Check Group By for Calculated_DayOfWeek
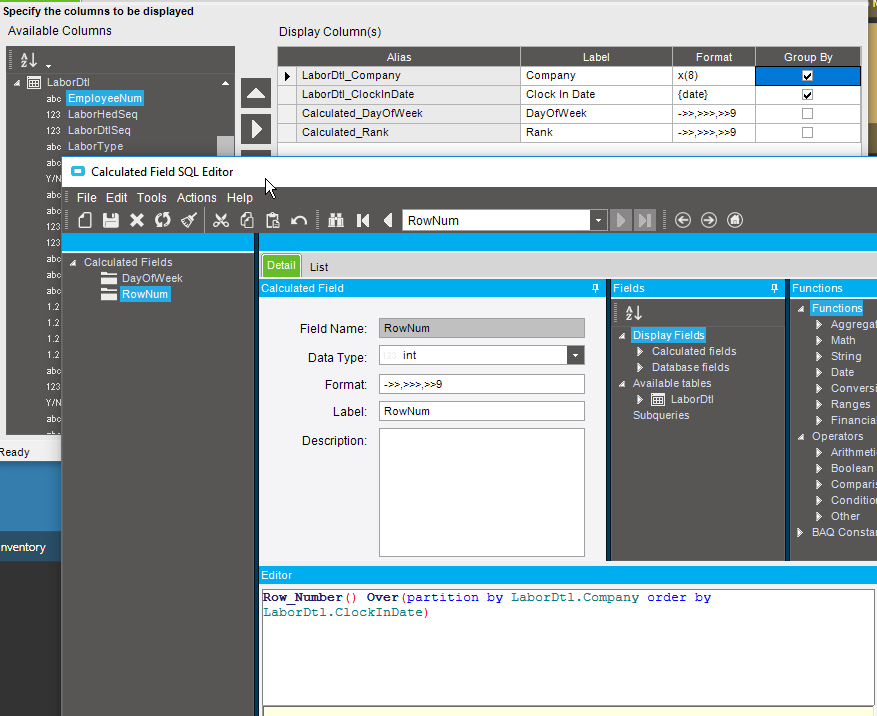The width and height of the screenshot is (877, 716). point(807,114)
